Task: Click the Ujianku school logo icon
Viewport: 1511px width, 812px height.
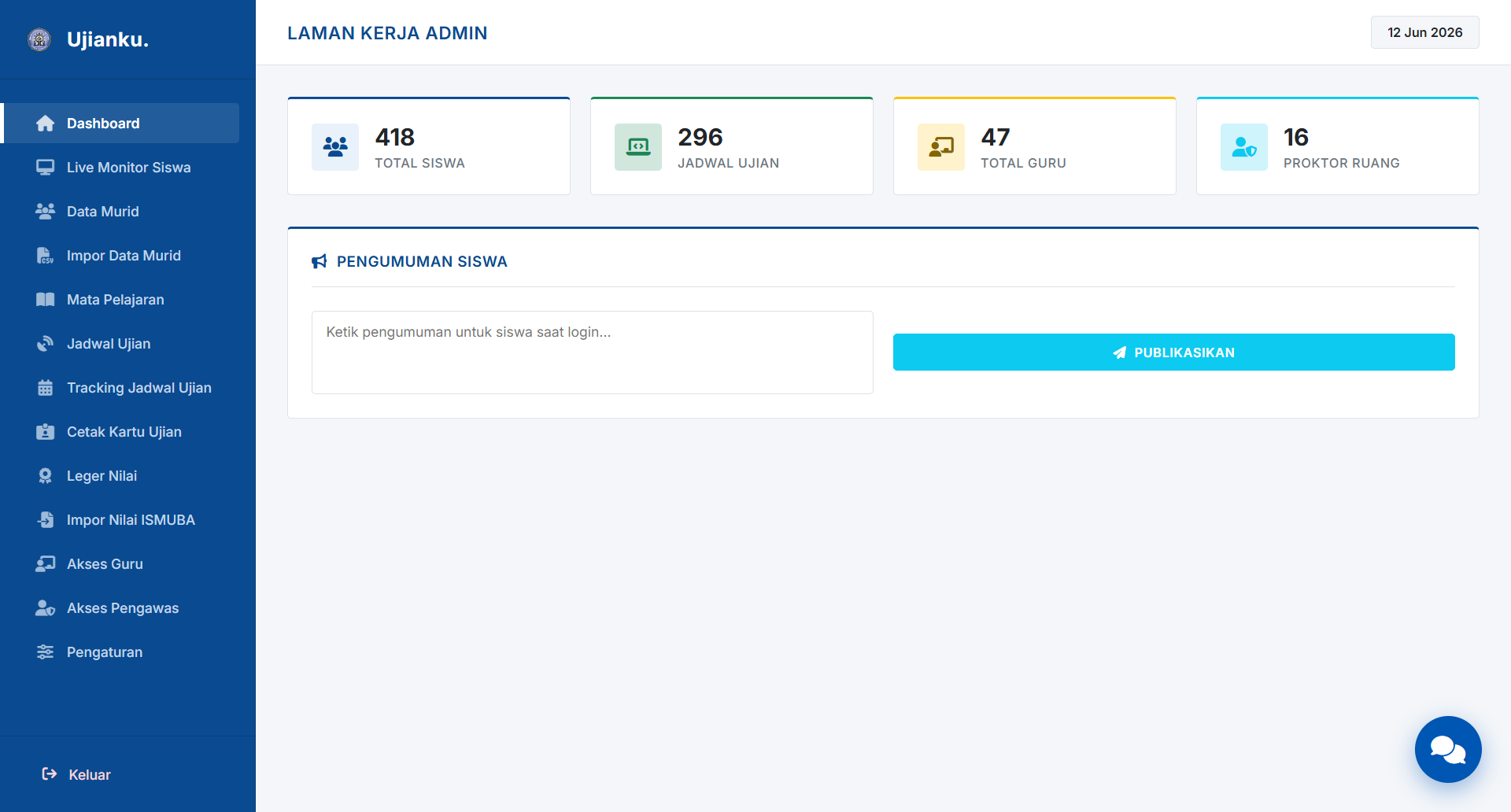Action: (x=39, y=39)
